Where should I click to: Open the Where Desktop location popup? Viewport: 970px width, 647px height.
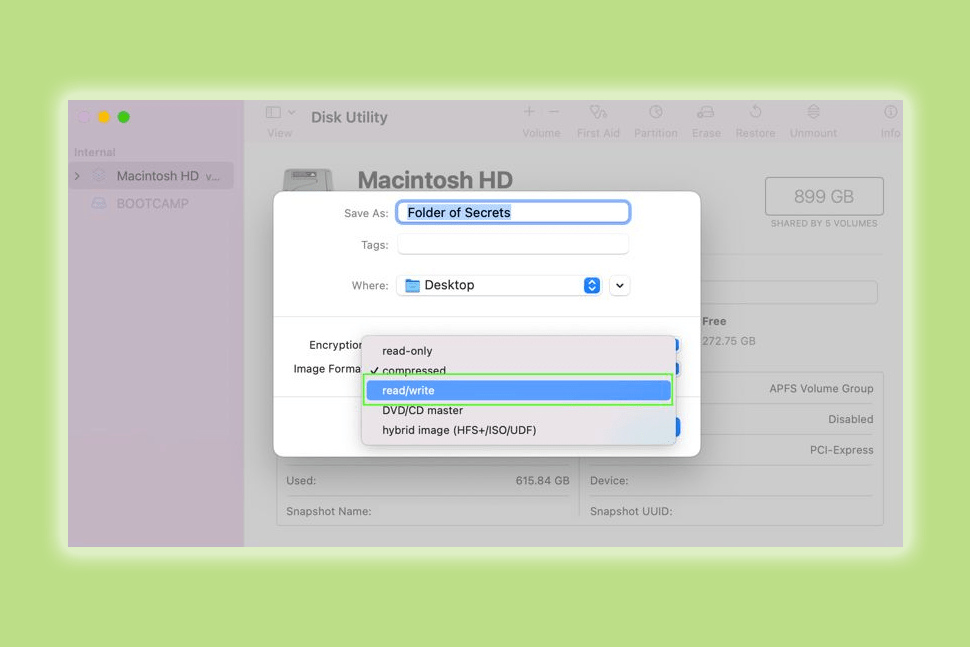point(499,285)
